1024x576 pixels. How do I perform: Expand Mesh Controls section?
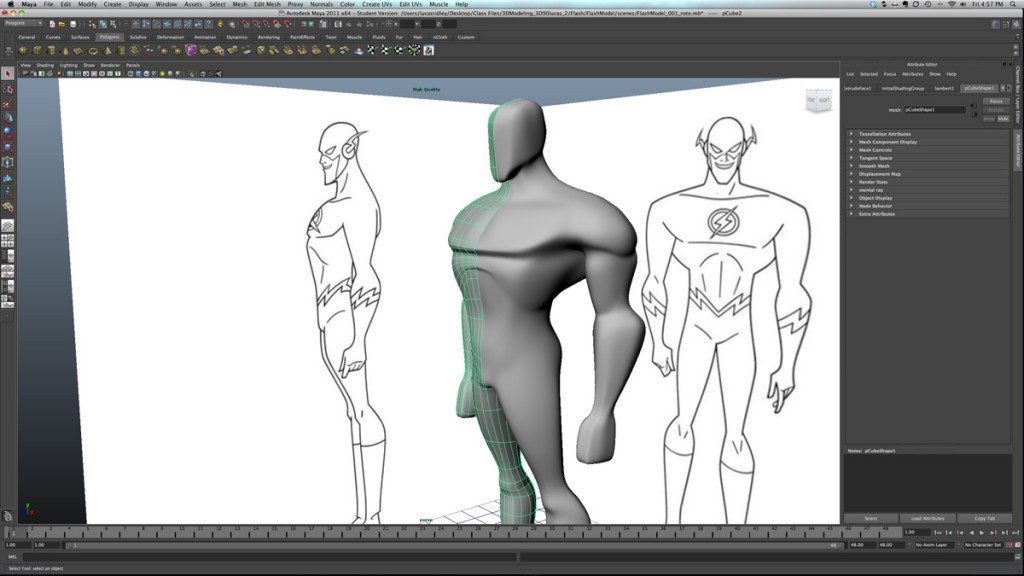tap(927, 150)
